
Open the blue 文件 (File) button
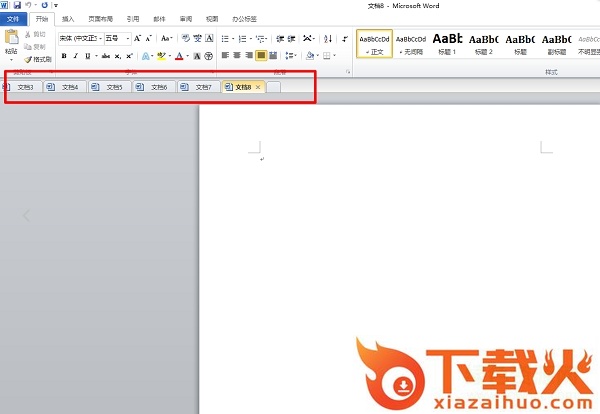click(12, 18)
